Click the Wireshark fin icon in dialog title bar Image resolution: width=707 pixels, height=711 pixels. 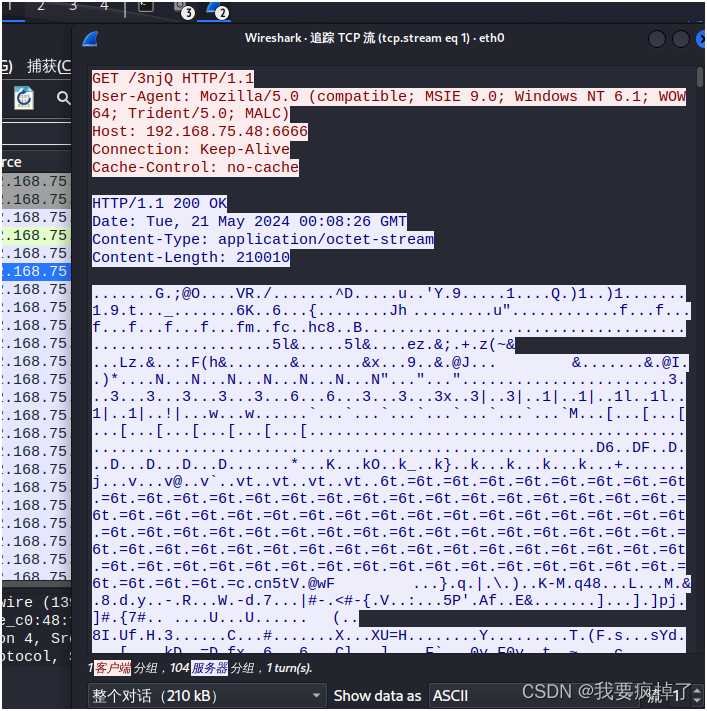click(x=90, y=39)
